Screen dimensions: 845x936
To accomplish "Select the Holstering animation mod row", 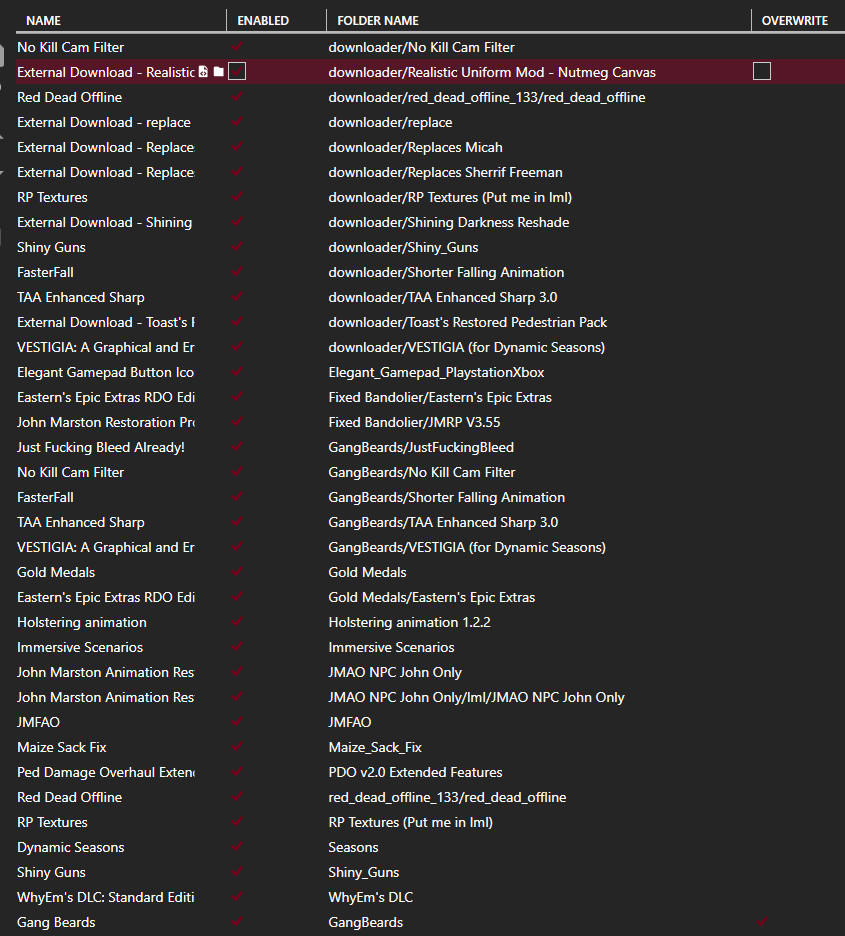I will pyautogui.click(x=82, y=622).
